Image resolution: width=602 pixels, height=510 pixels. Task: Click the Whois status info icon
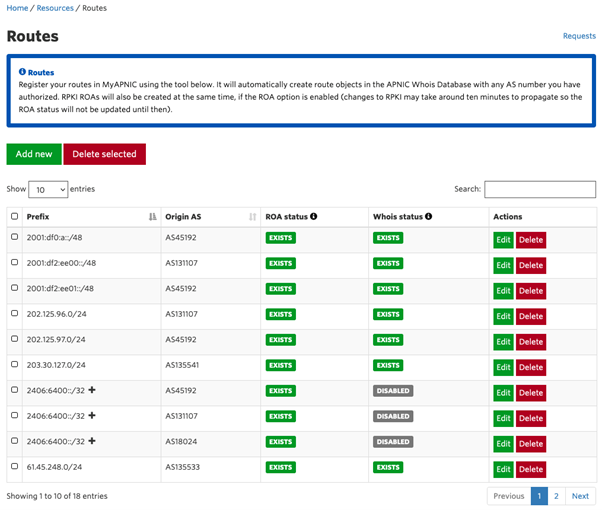(x=428, y=216)
